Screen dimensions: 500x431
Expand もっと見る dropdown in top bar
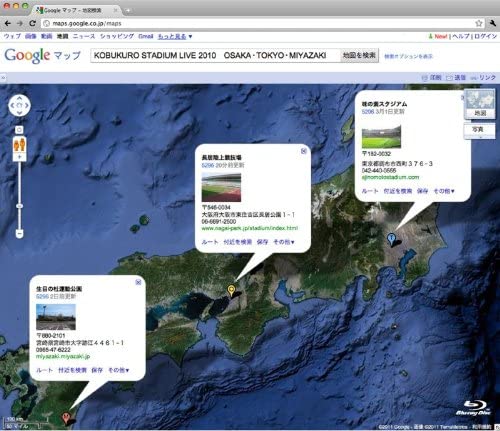[x=175, y=36]
